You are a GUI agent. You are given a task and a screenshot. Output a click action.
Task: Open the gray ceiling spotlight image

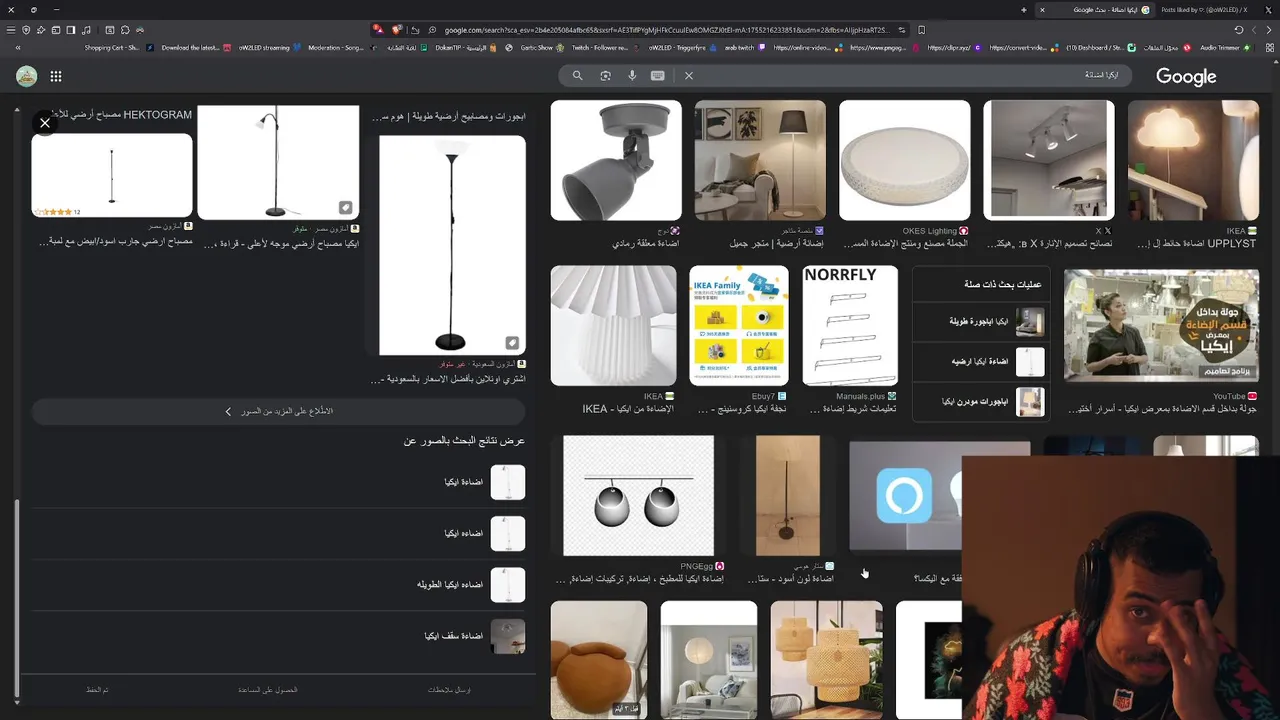pyautogui.click(x=616, y=160)
